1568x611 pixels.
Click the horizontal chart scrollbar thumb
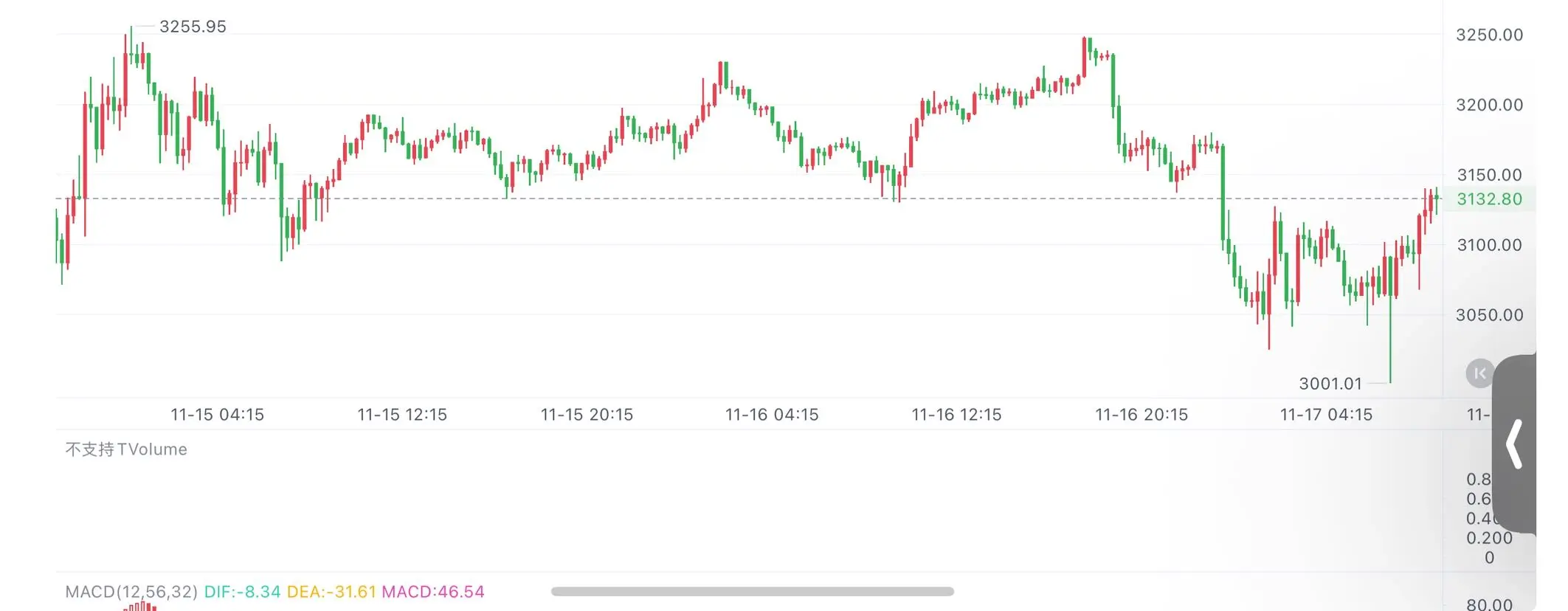[752, 591]
